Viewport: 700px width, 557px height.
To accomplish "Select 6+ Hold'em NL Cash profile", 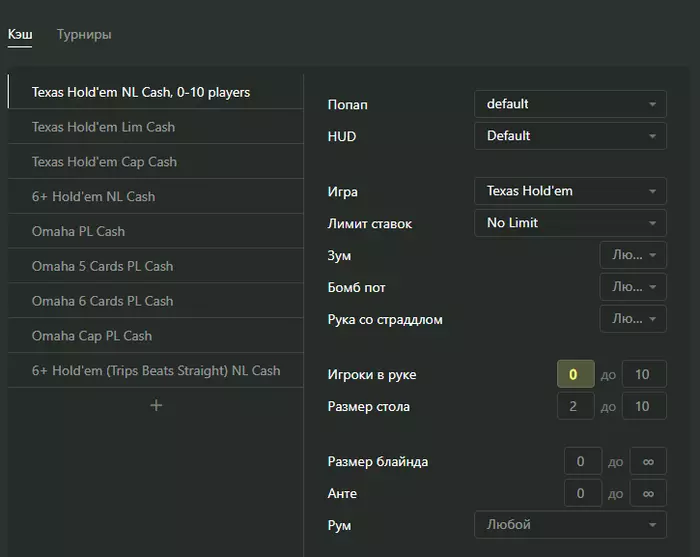I will [156, 196].
